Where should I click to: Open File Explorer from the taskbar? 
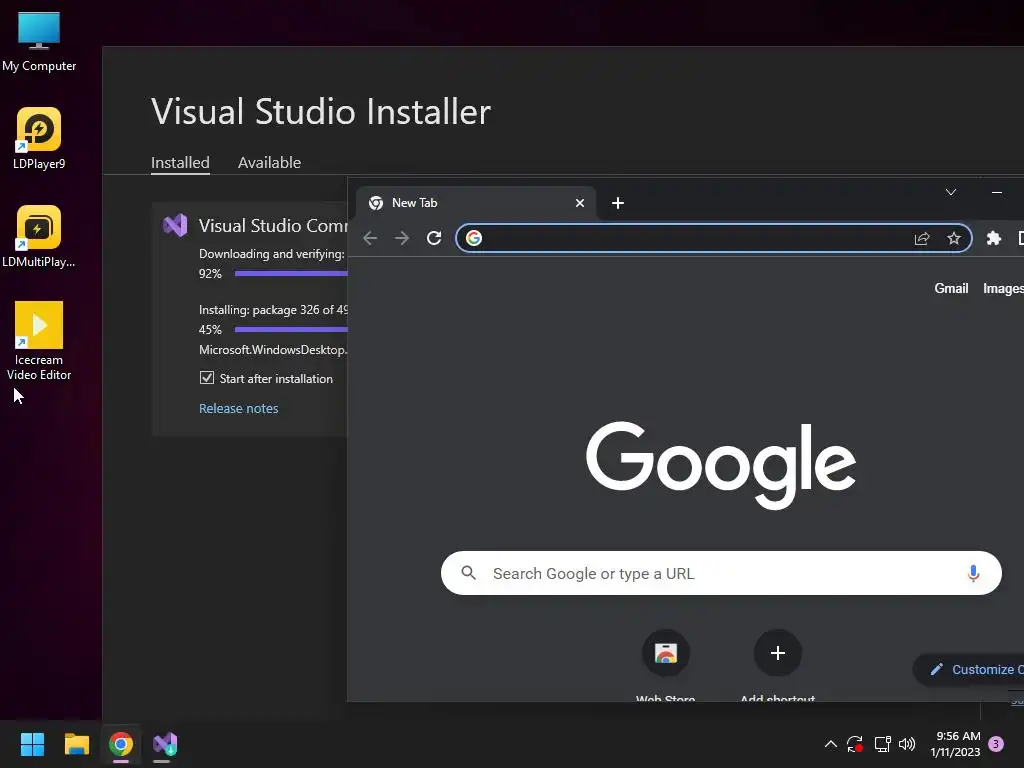76,744
